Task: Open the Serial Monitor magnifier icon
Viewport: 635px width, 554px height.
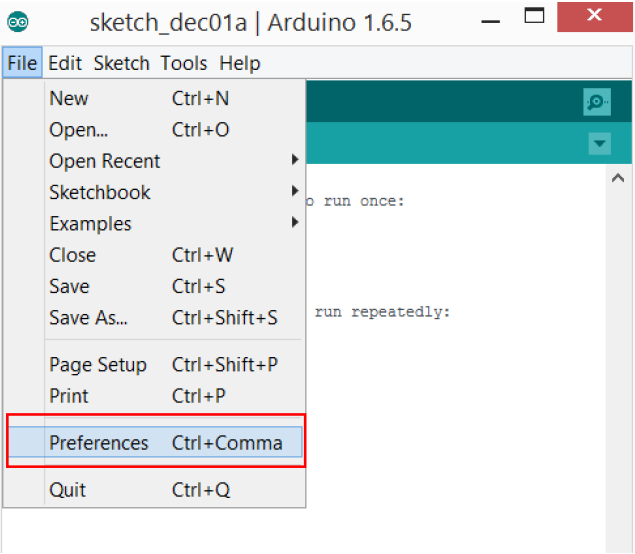Action: 597,102
